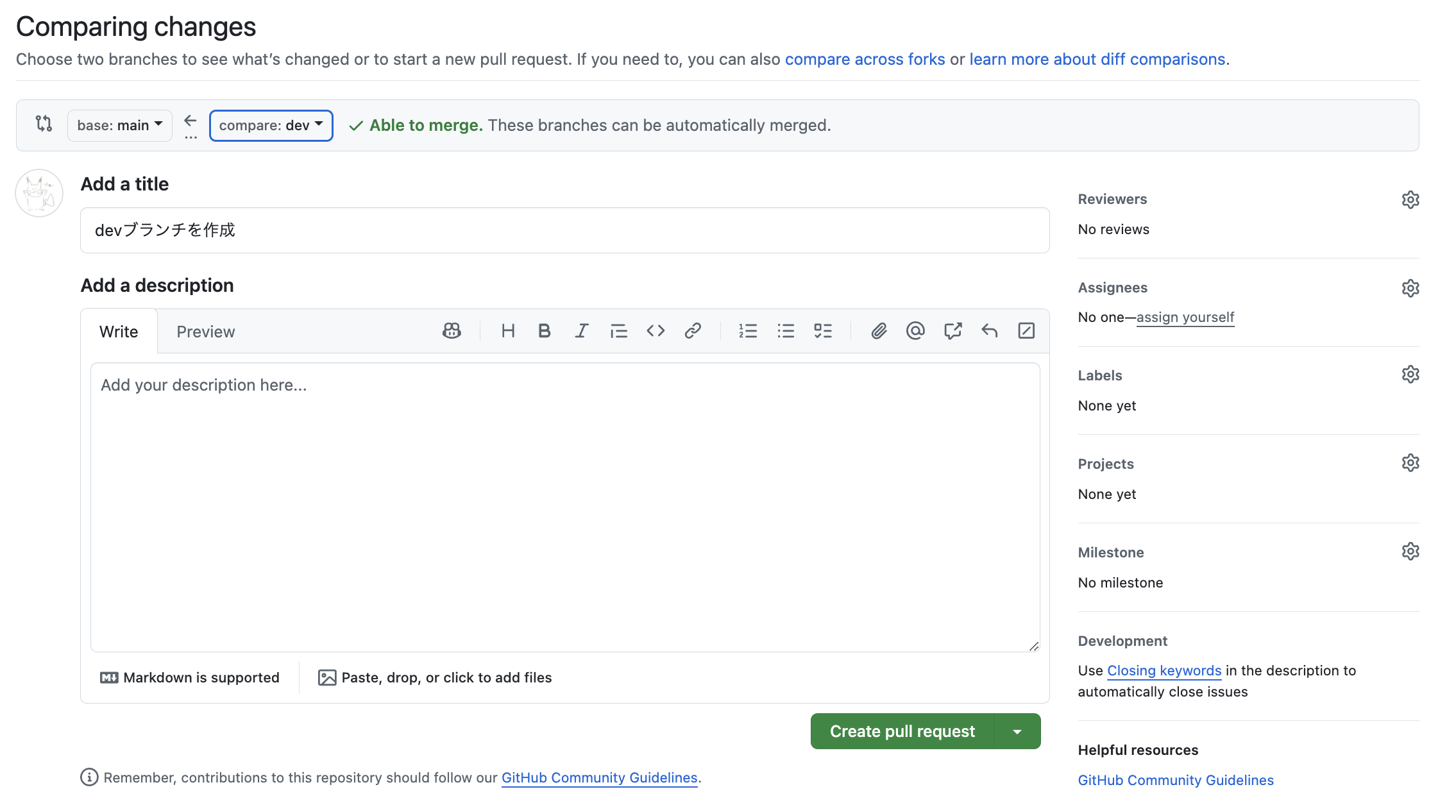The width and height of the screenshot is (1456, 812).
Task: Open the compare: dev branch dropdown
Action: tap(271, 126)
